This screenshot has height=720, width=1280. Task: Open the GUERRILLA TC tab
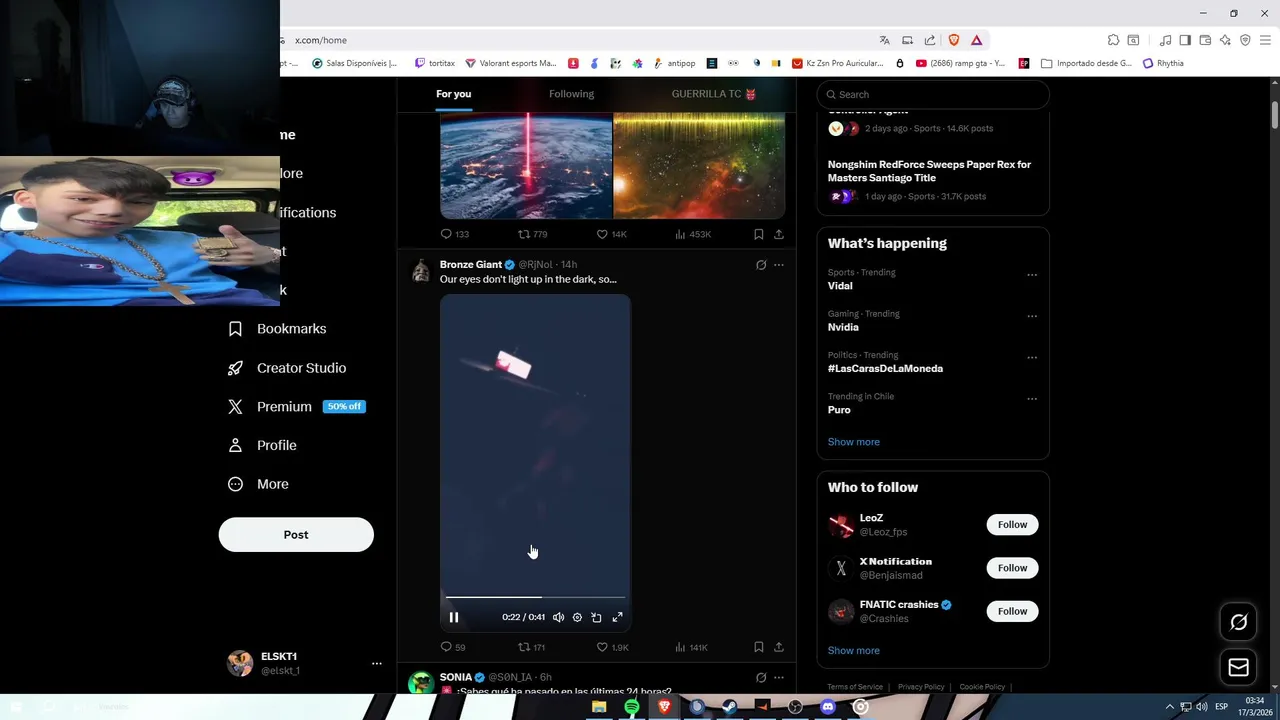(x=713, y=94)
